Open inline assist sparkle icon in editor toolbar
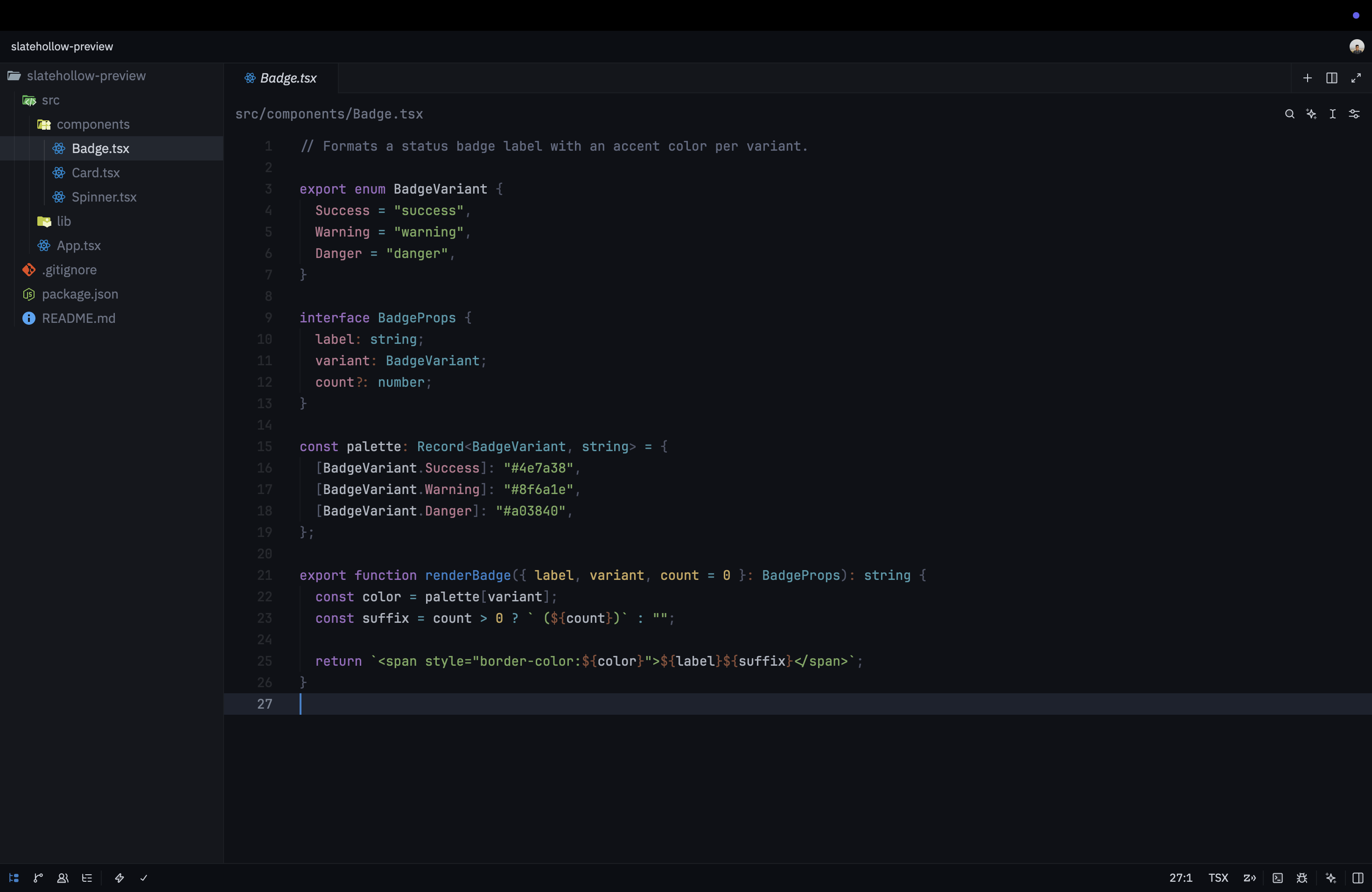The image size is (1372, 892). click(x=1311, y=114)
